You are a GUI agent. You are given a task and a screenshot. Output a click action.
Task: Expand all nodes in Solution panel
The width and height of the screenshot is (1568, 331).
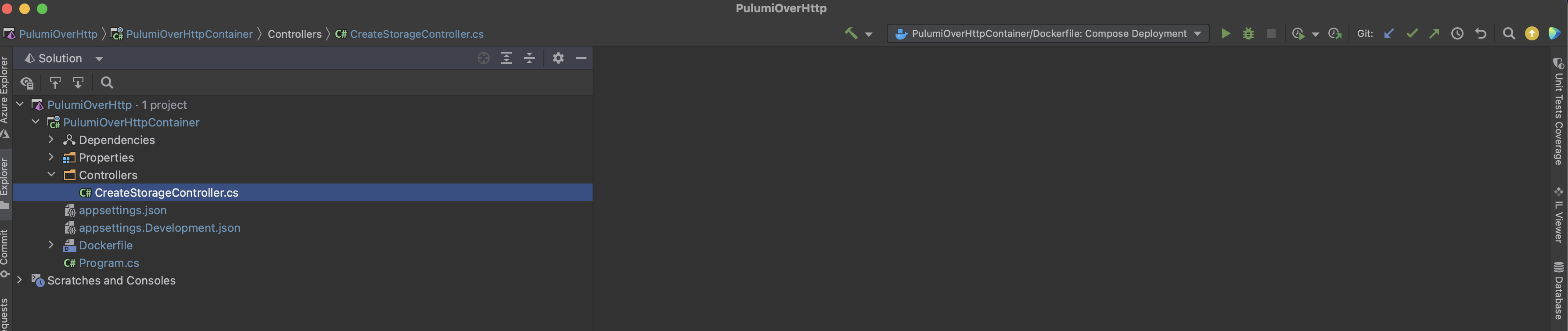coord(507,58)
